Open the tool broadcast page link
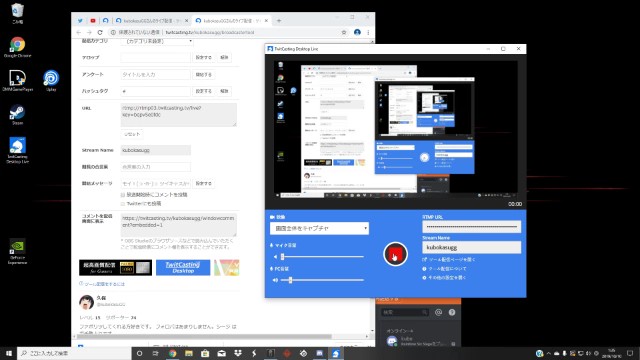Viewport: 640px width, 360px height. [449, 260]
